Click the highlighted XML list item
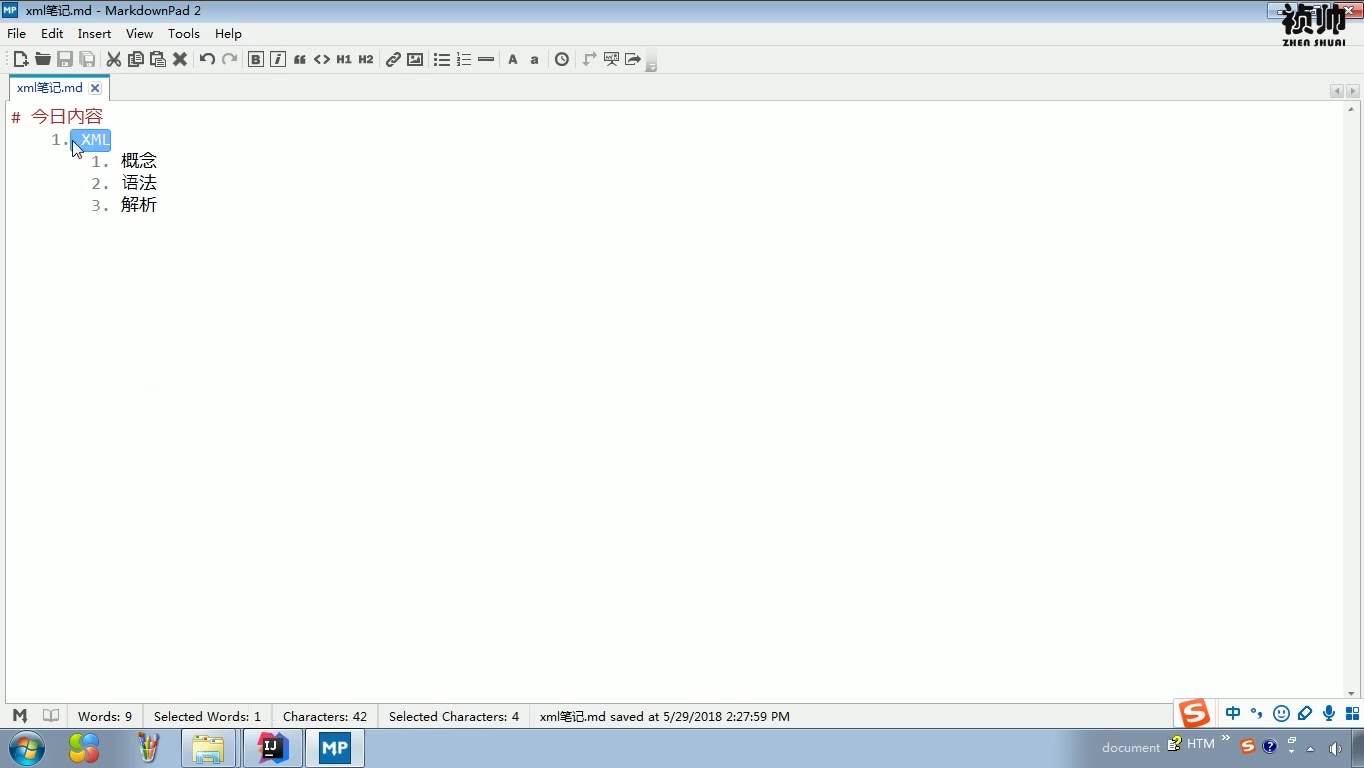This screenshot has height=768, width=1364. coord(91,140)
